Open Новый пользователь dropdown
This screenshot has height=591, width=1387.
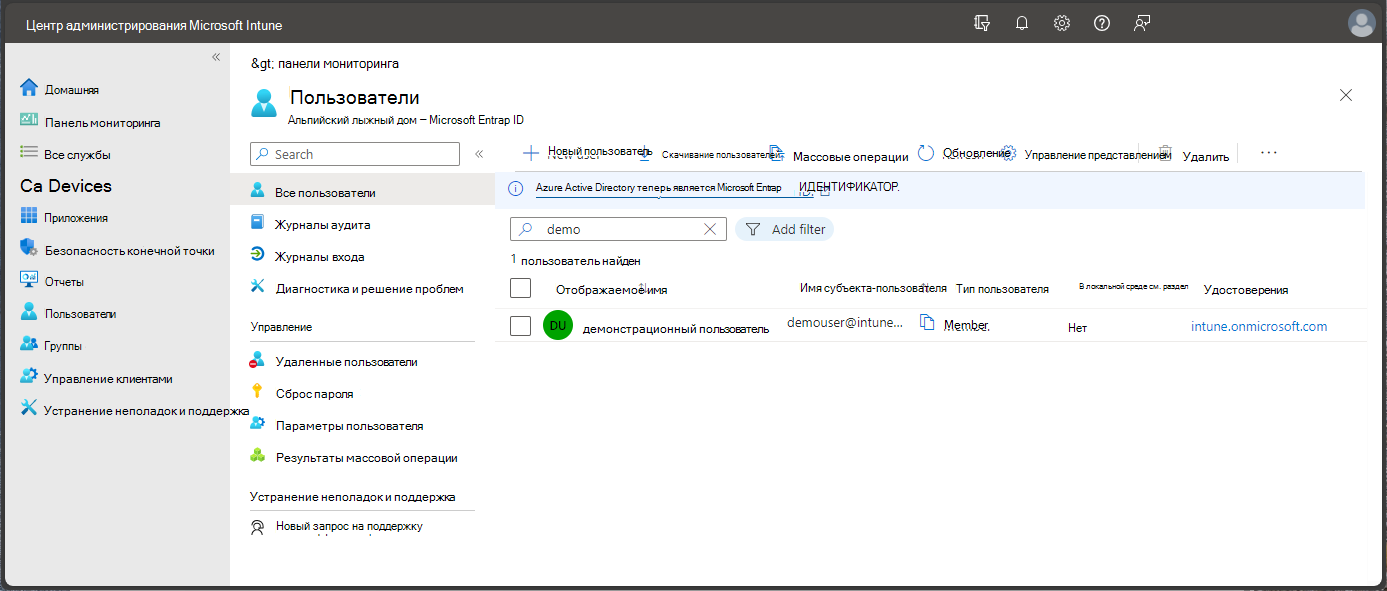pyautogui.click(x=588, y=152)
